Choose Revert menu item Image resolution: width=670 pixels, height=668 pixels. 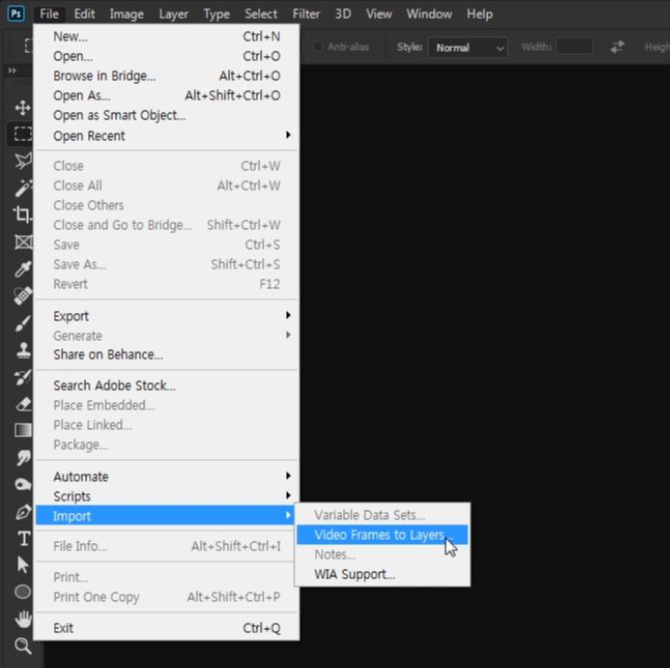pyautogui.click(x=167, y=284)
